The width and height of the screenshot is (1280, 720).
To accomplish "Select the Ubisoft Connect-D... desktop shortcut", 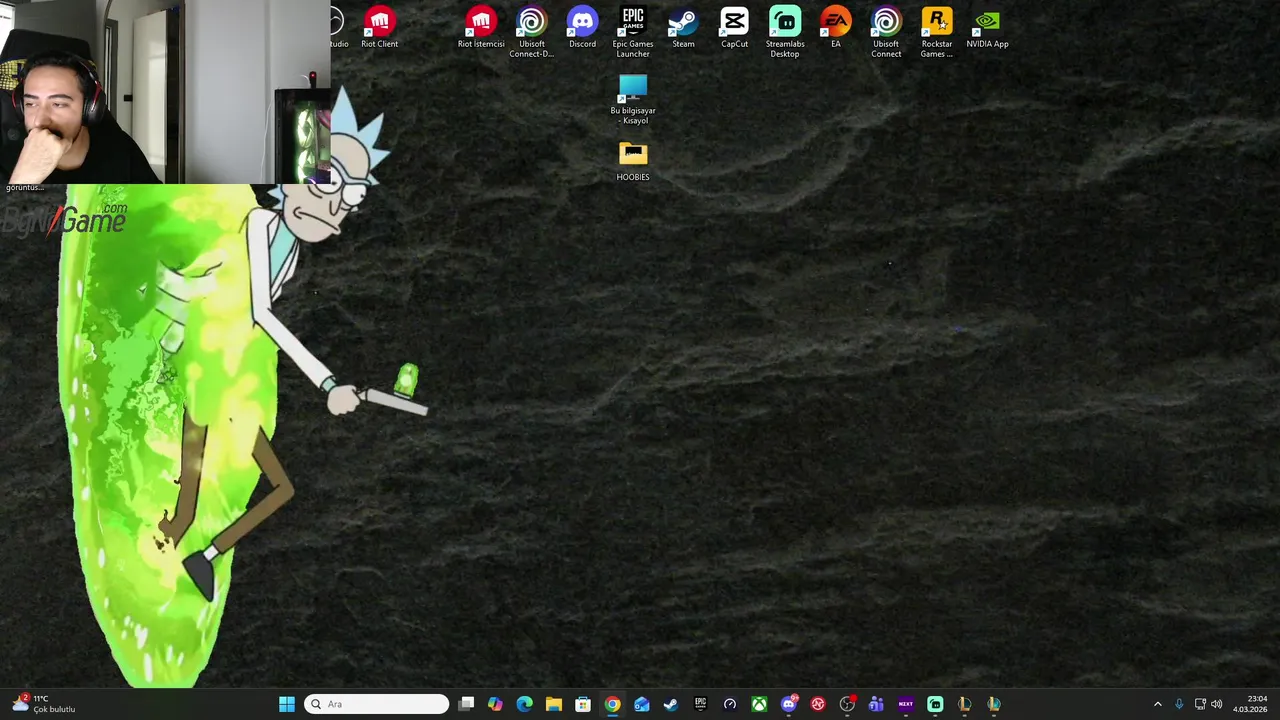I will [531, 33].
